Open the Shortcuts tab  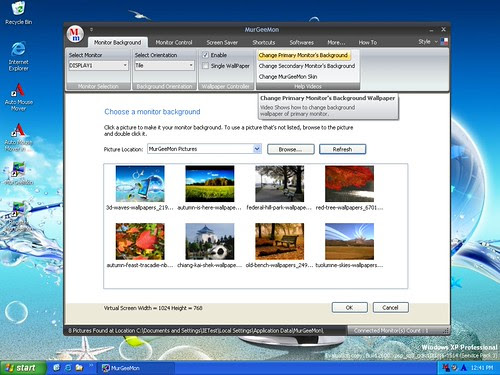click(264, 43)
